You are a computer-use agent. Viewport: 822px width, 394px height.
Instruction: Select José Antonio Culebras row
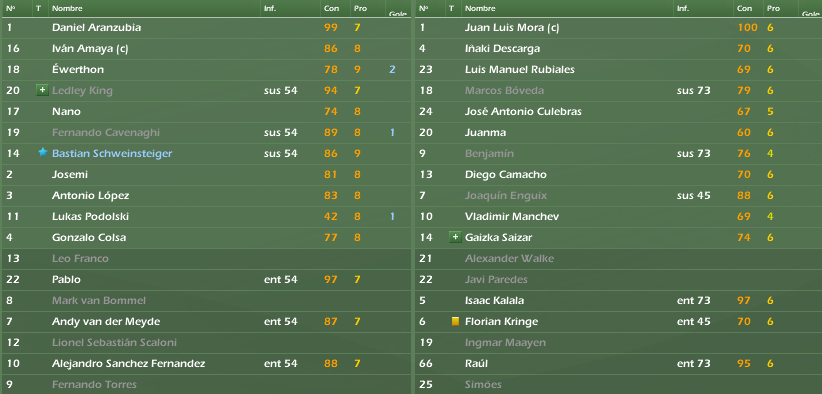click(616, 112)
